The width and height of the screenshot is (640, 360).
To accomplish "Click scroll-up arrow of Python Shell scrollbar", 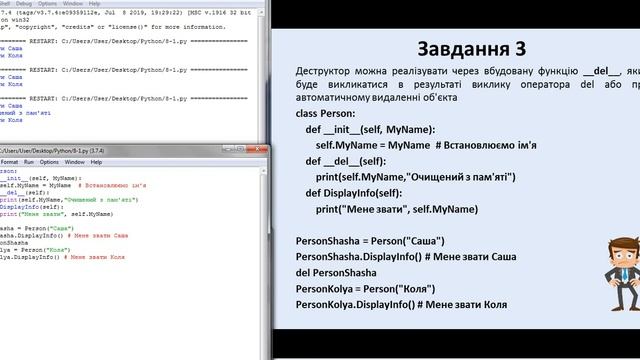I will [261, 12].
